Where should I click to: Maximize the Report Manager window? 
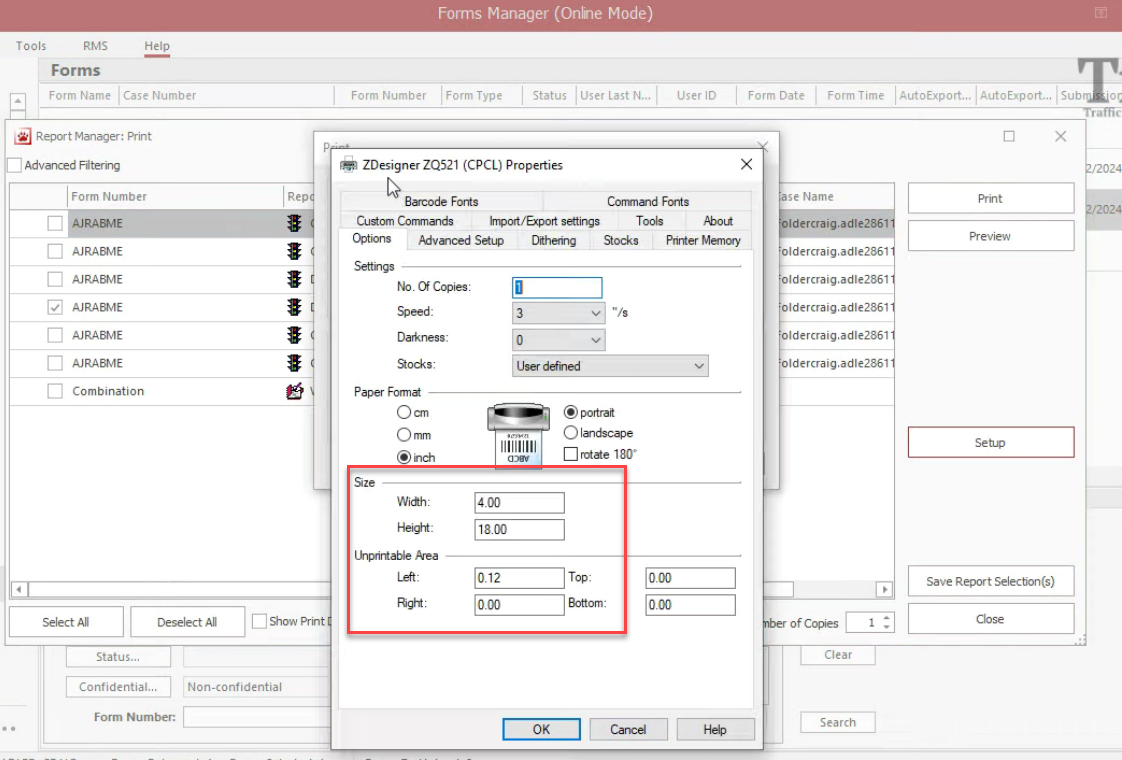[x=1009, y=136]
